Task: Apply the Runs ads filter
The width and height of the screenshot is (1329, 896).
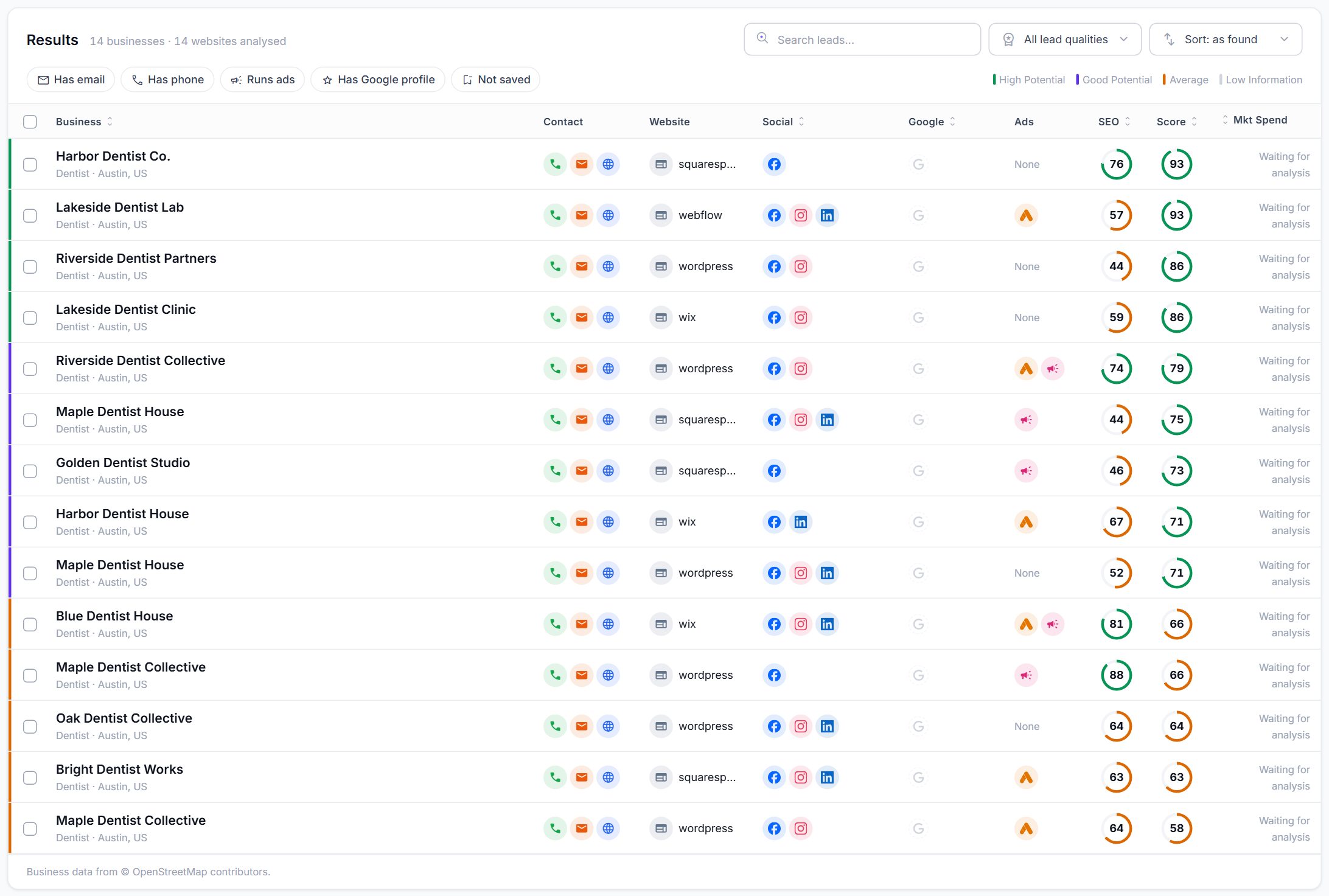Action: pos(262,80)
